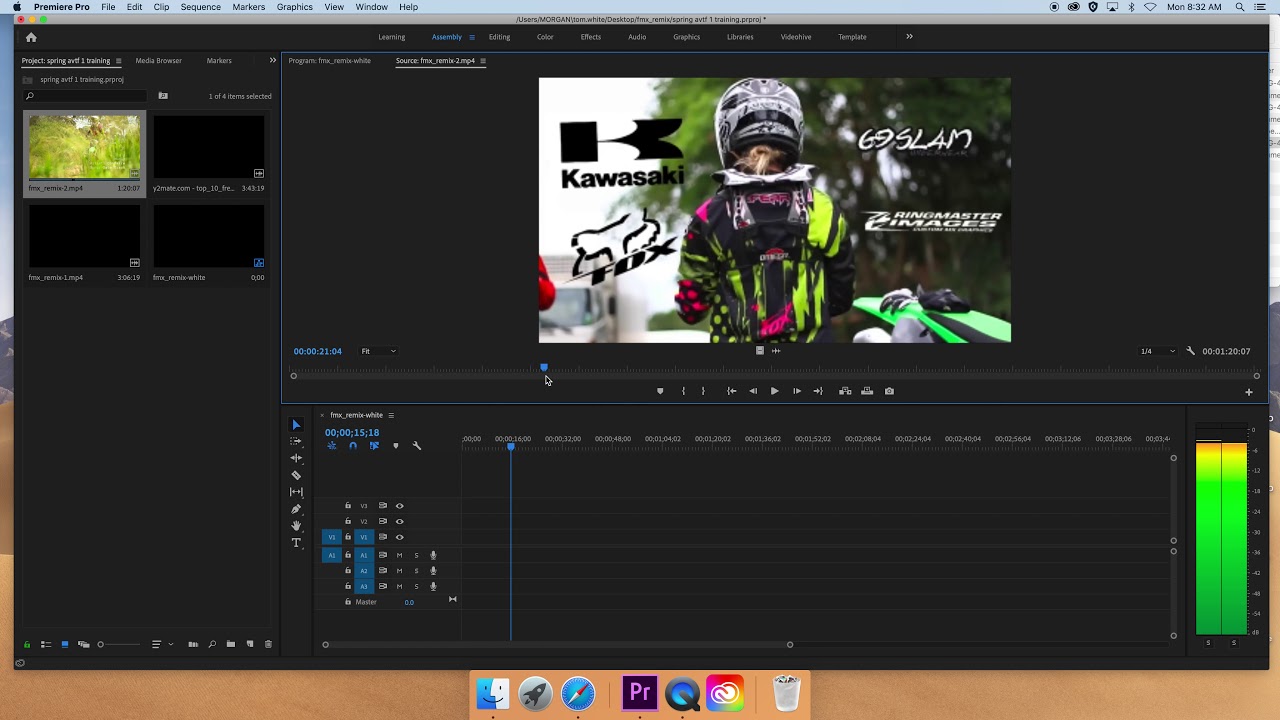Image resolution: width=1280 pixels, height=720 pixels.
Task: Show more workspaces overflow chevron
Action: coord(909,37)
